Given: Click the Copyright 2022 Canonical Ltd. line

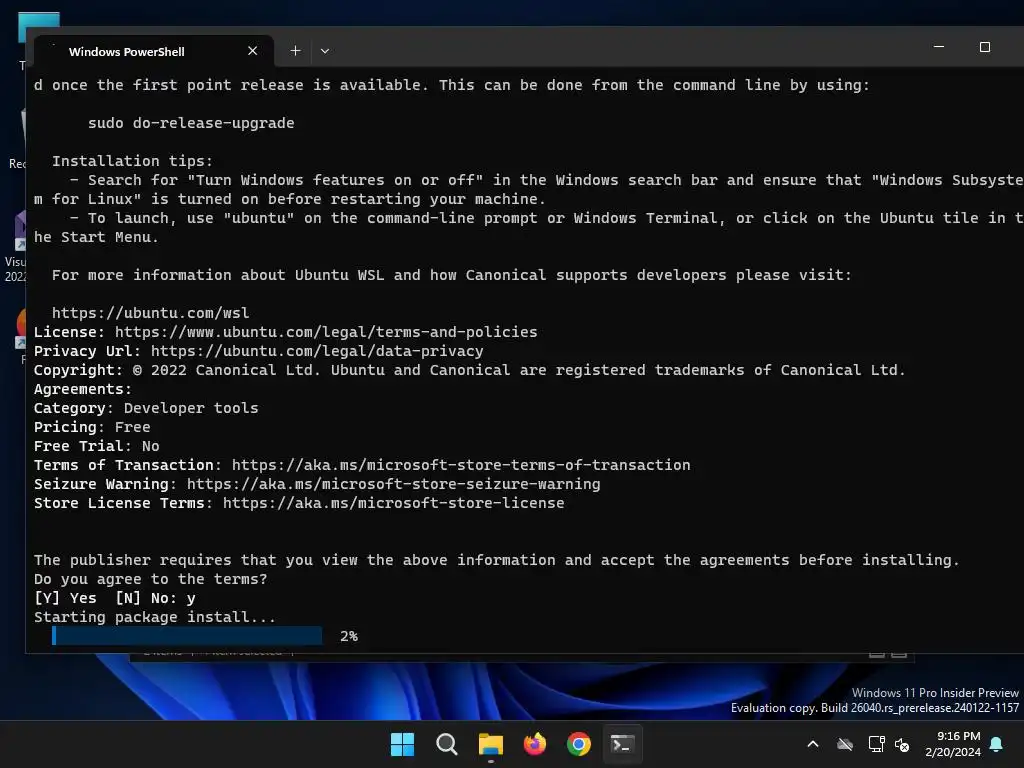Looking at the screenshot, I should coord(470,370).
